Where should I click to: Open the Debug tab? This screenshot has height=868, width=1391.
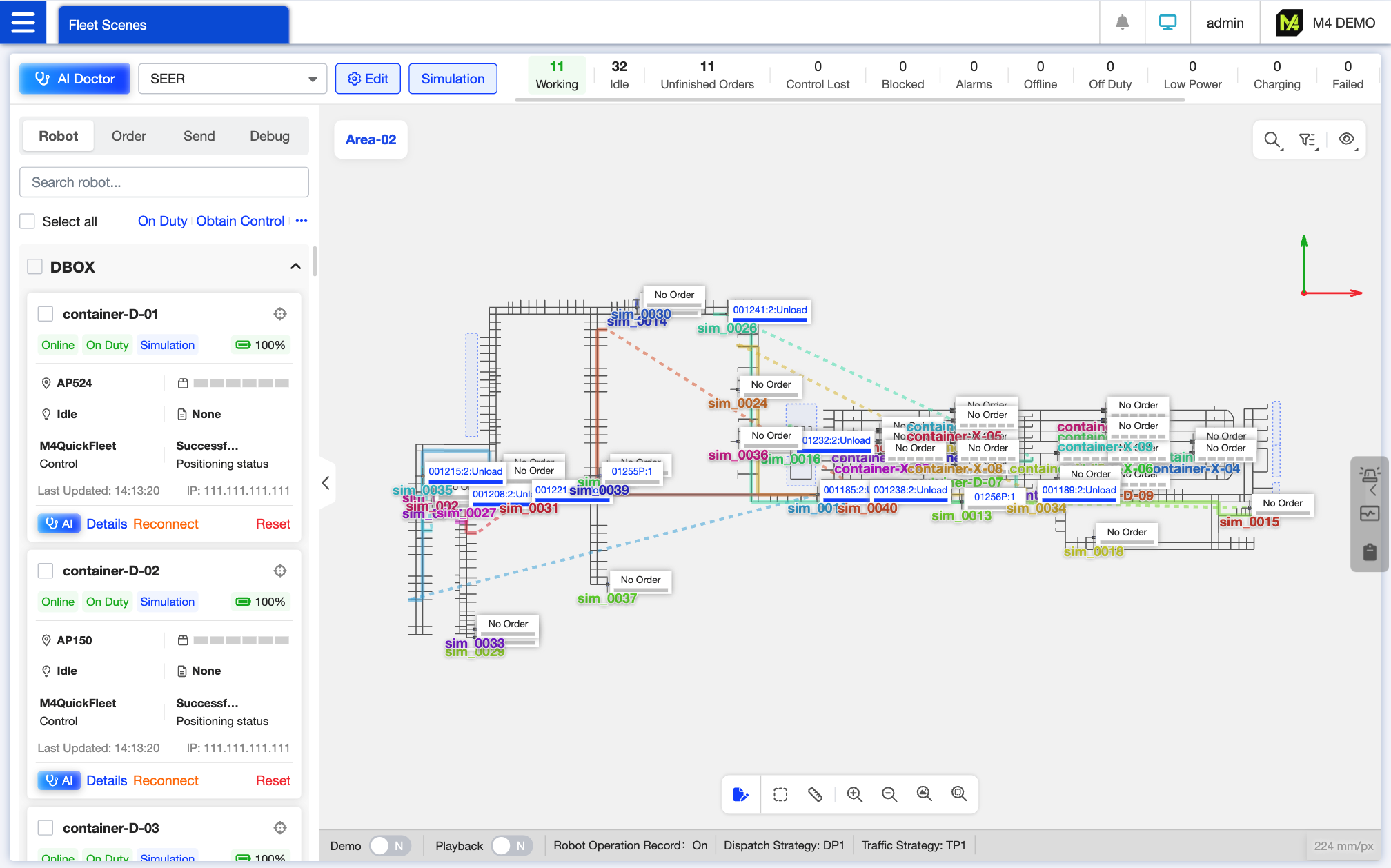coord(269,137)
